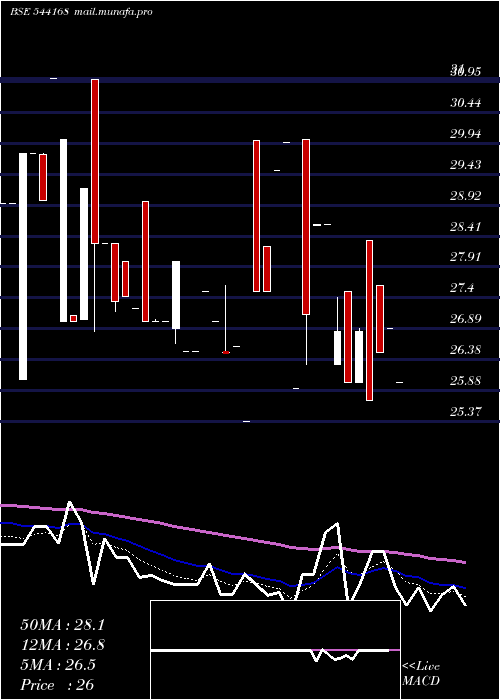Click the Price : 26 readout
Screen dimensions: 500x700
click(x=57, y=685)
